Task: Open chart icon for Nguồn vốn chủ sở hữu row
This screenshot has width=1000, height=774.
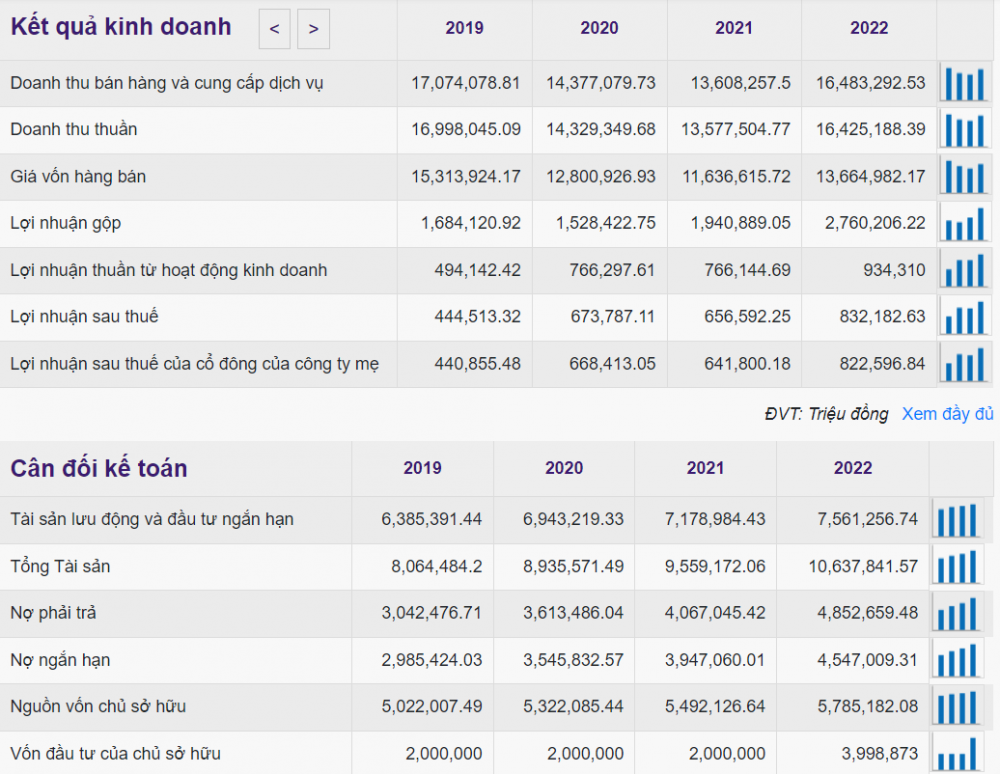Action: pyautogui.click(x=957, y=707)
